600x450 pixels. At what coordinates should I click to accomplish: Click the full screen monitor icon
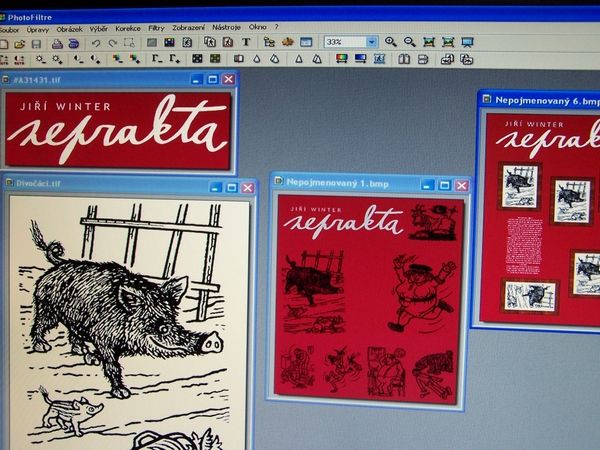coord(466,42)
